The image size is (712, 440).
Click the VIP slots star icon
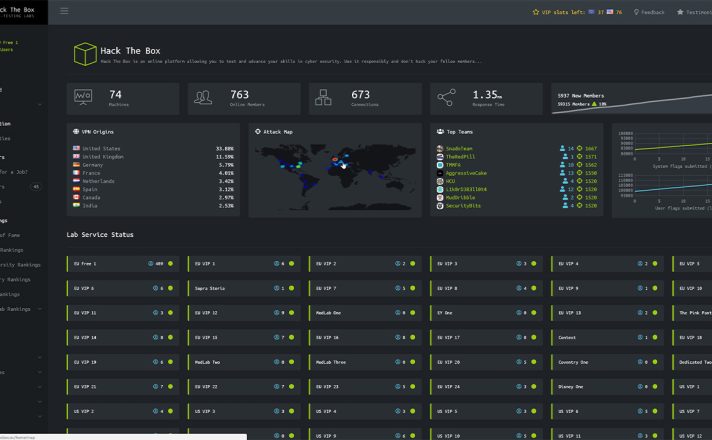pyautogui.click(x=536, y=12)
